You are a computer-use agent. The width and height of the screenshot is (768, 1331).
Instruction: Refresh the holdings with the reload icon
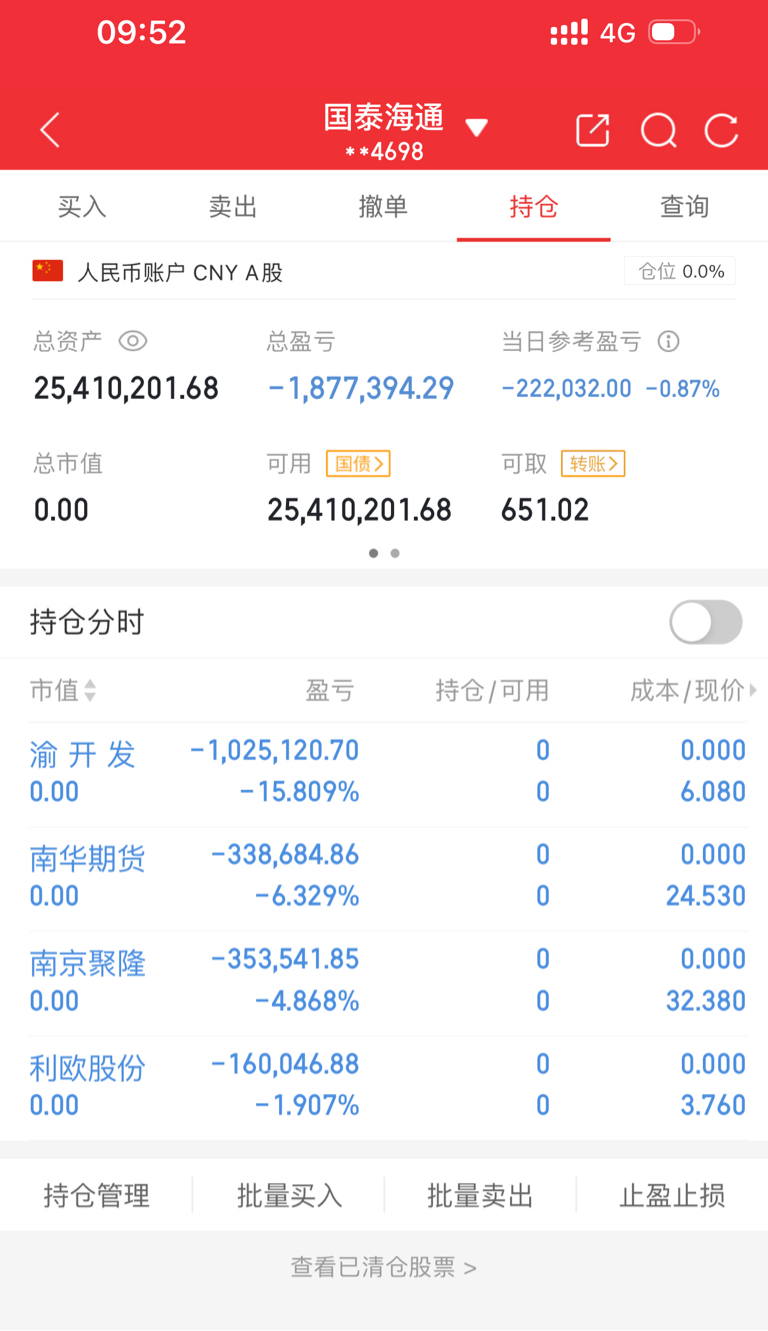[721, 130]
